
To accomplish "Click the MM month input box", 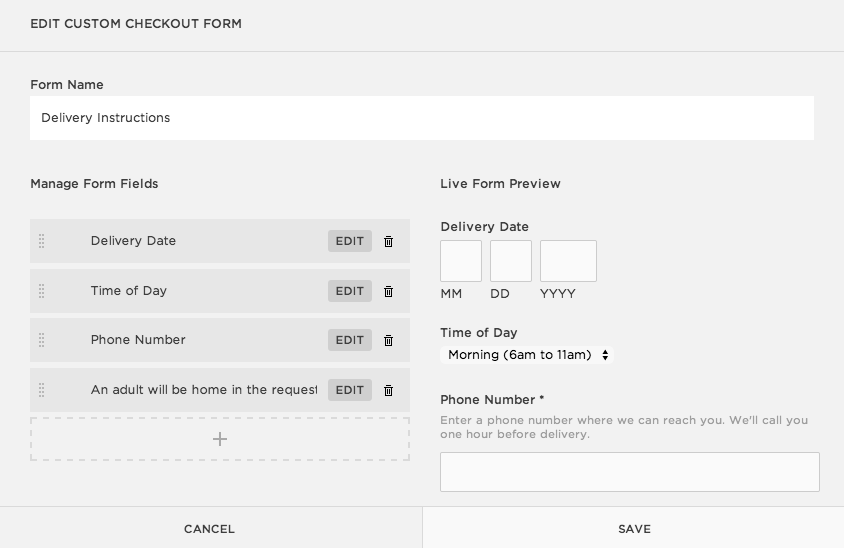I will tap(461, 261).
